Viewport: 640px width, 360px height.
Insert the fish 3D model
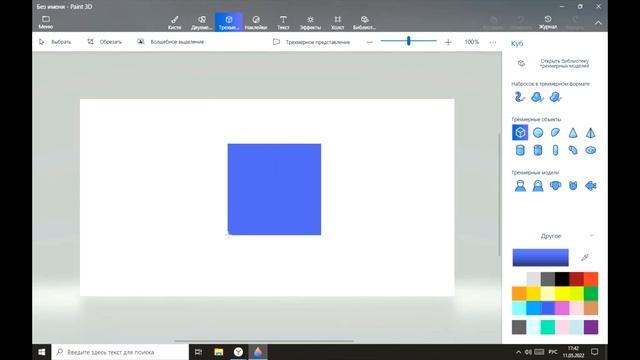coord(591,186)
